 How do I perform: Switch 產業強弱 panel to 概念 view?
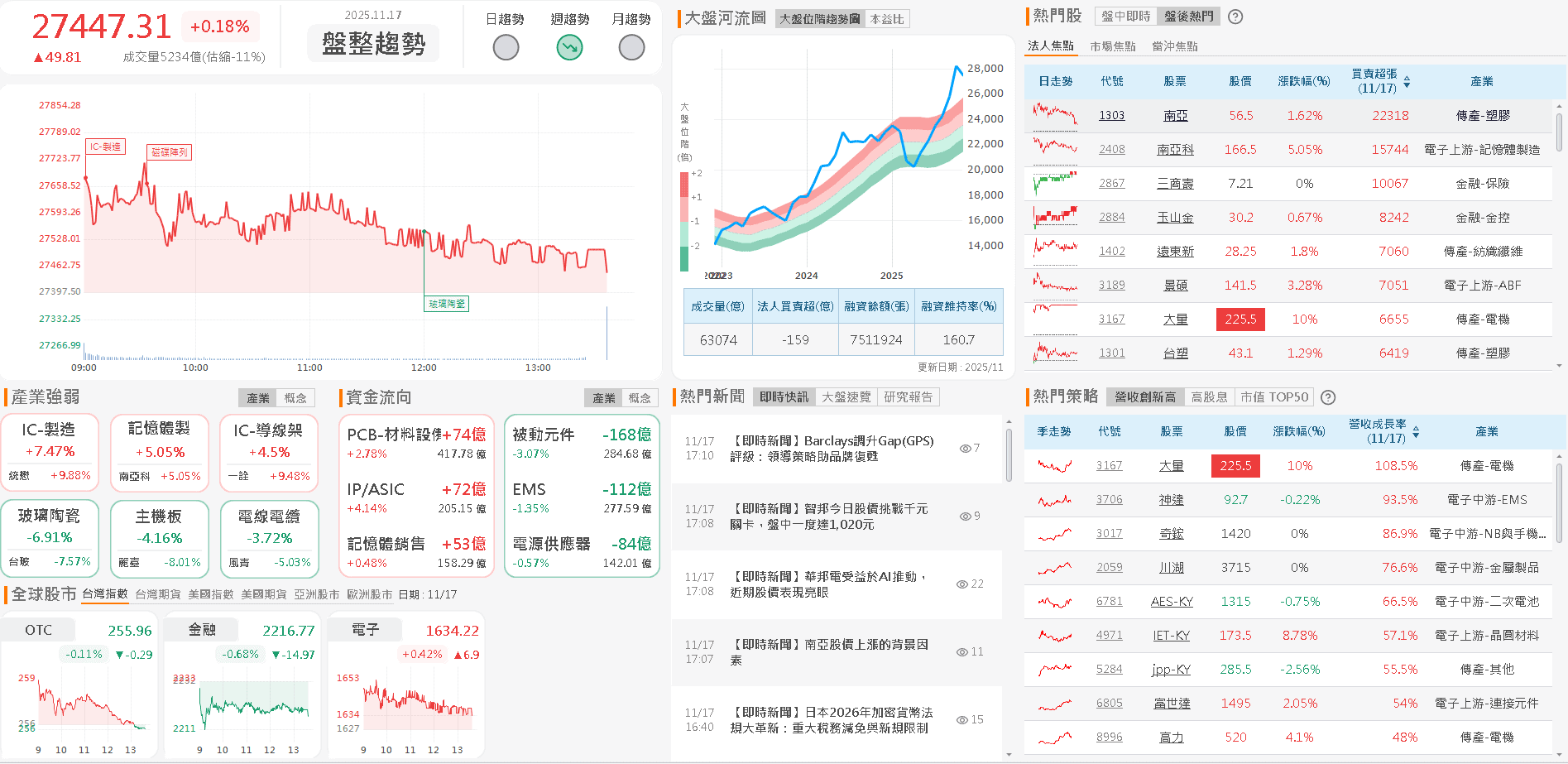(x=297, y=397)
